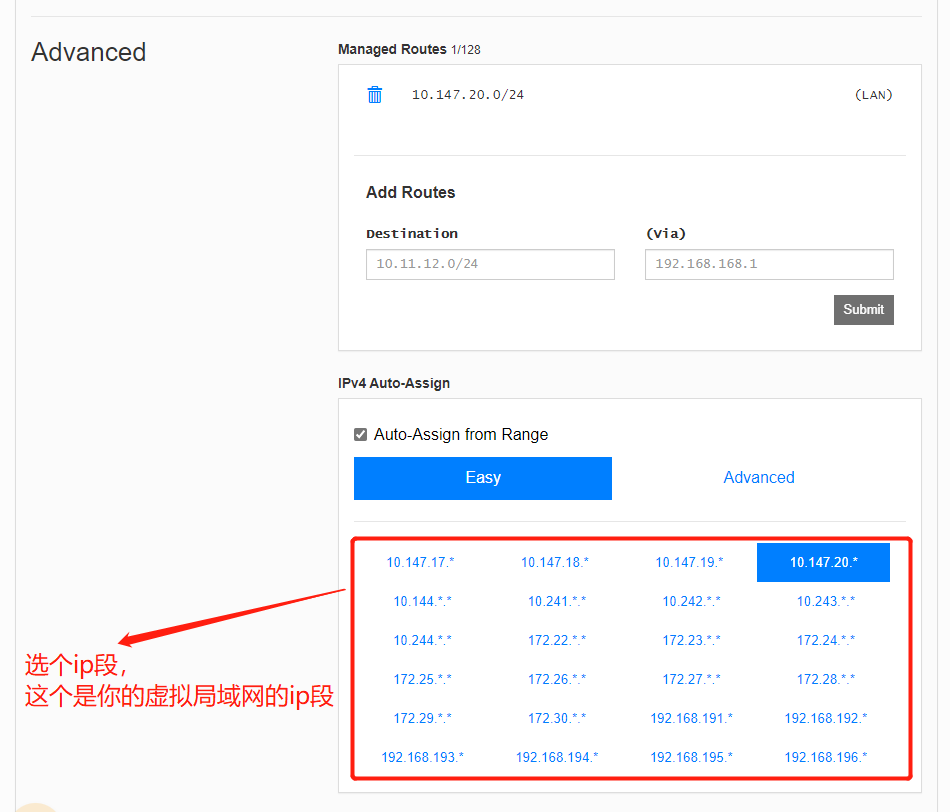Pick the 172.27.*.* range
950x812 pixels.
point(691,679)
